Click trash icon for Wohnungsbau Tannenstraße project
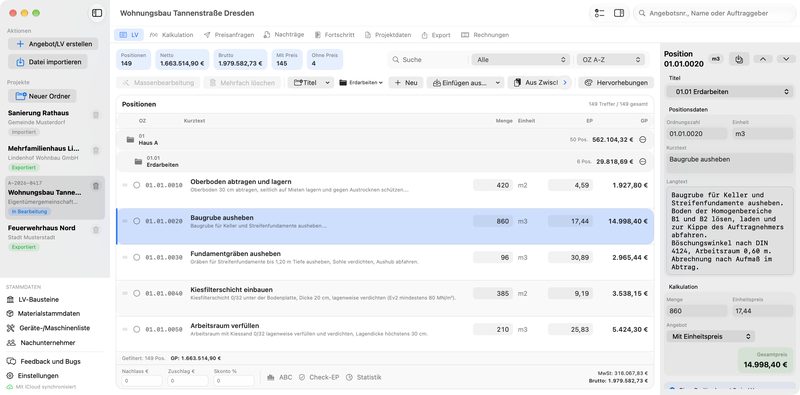This screenshot has height=395, width=800. [96, 186]
